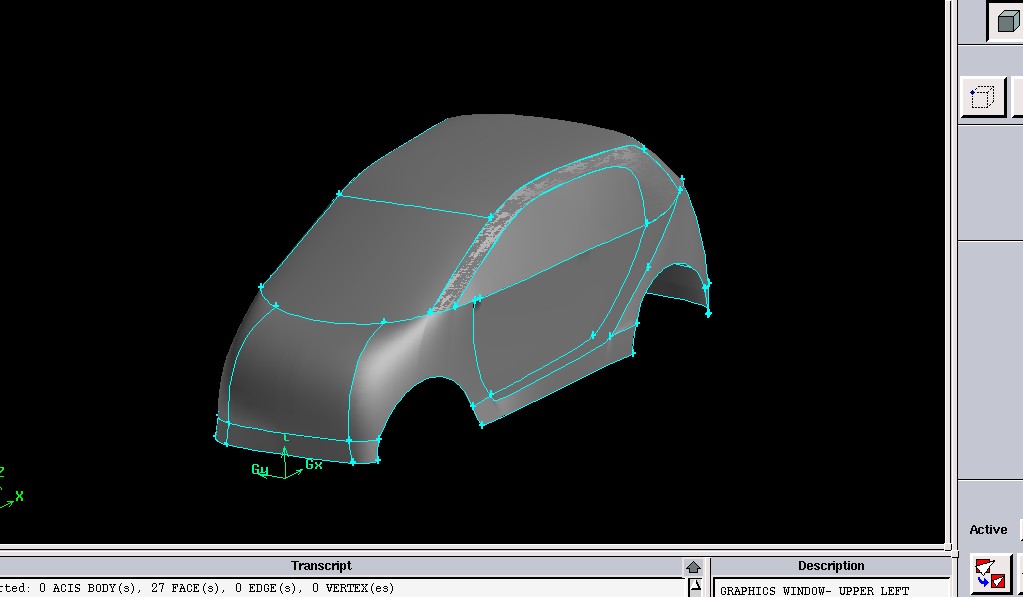This screenshot has width=1023, height=597.
Task: Click the GRAPHICS WINDOW- UPPER LEFT description text
Action: (814, 590)
